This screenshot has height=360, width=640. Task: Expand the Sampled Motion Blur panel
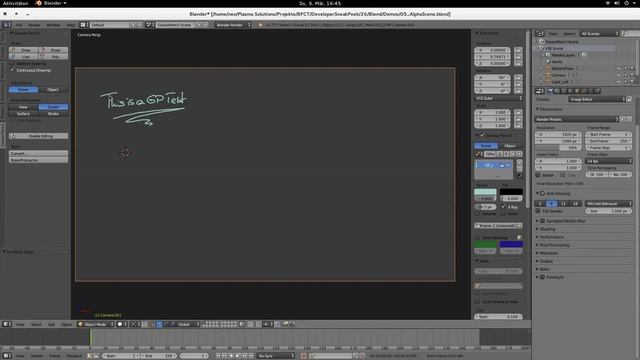click(x=537, y=221)
